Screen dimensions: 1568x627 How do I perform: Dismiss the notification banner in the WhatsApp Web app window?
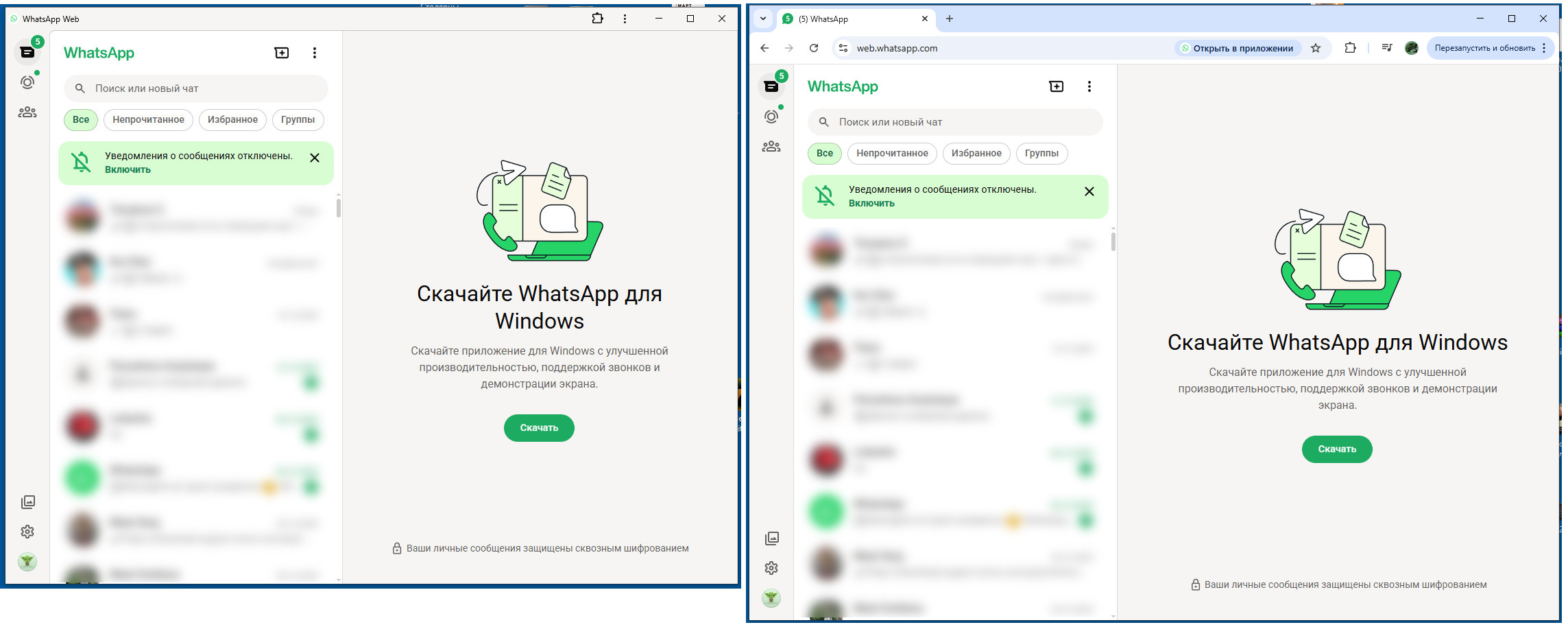(315, 158)
